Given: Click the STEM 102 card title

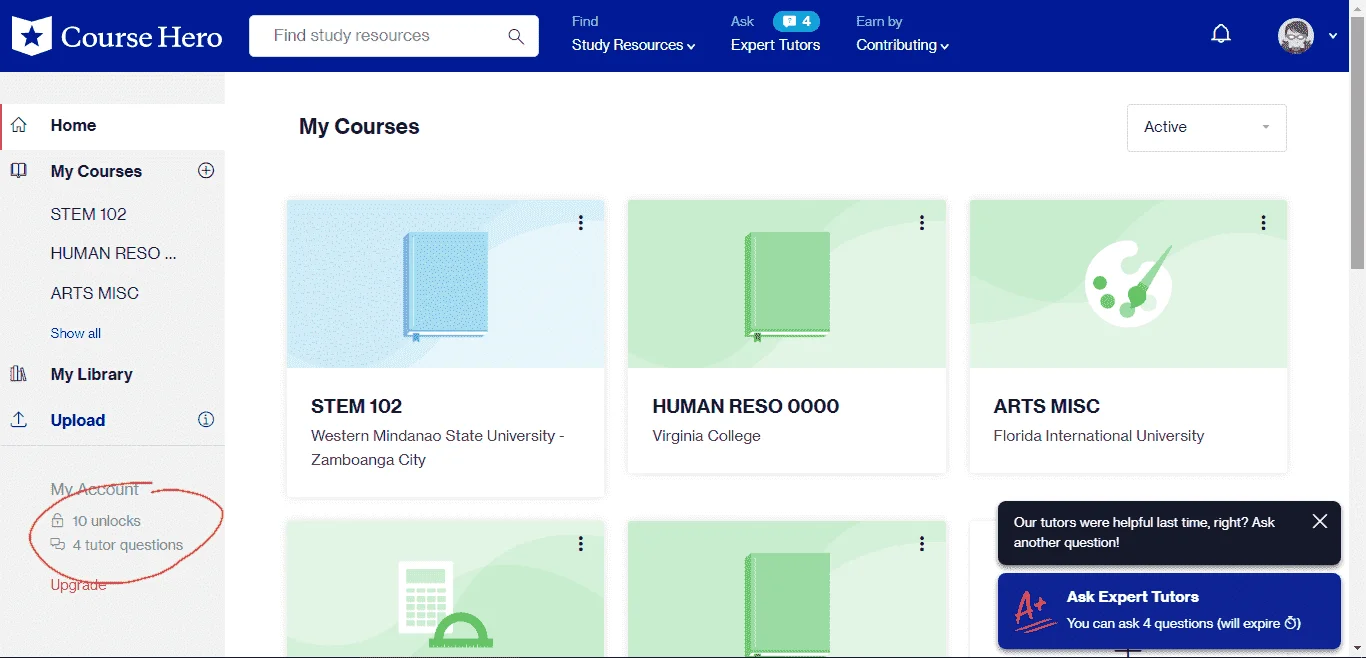Looking at the screenshot, I should (356, 406).
